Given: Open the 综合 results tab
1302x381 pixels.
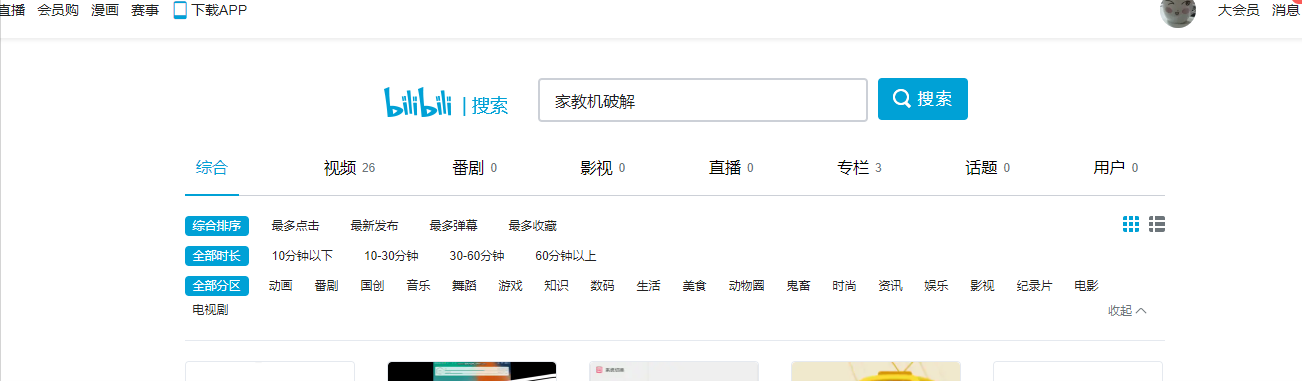Looking at the screenshot, I should pyautogui.click(x=211, y=167).
